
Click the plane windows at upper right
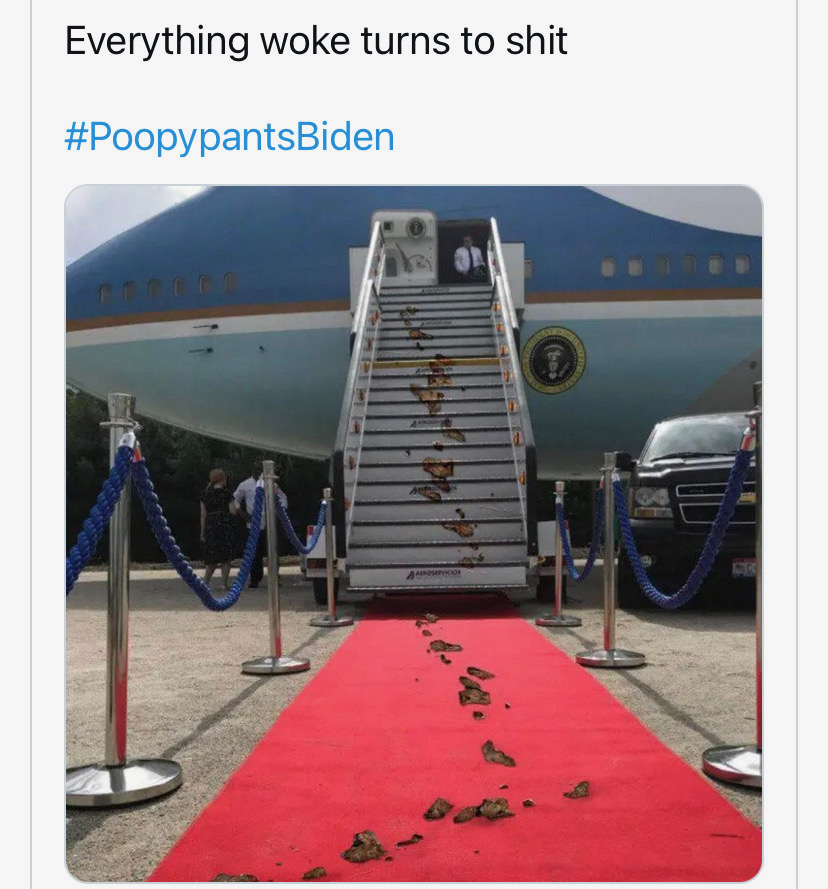point(675,265)
